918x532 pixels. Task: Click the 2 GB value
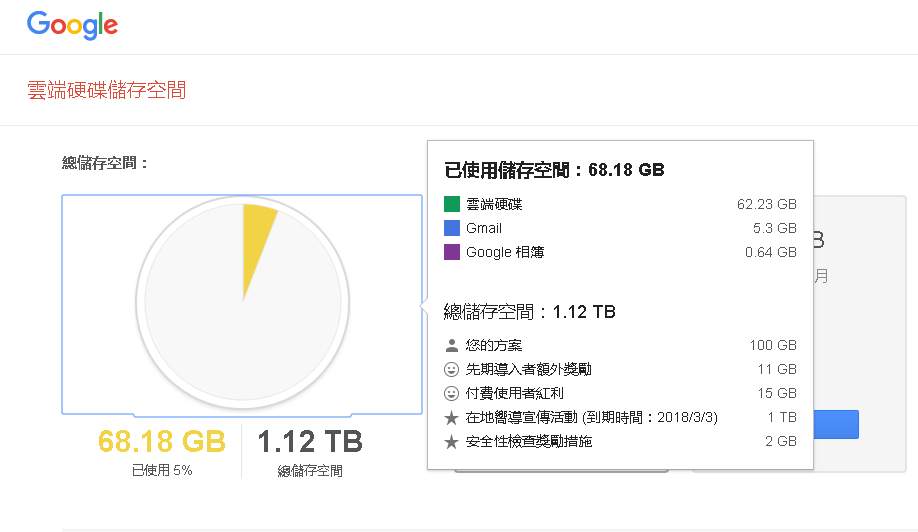point(781,441)
